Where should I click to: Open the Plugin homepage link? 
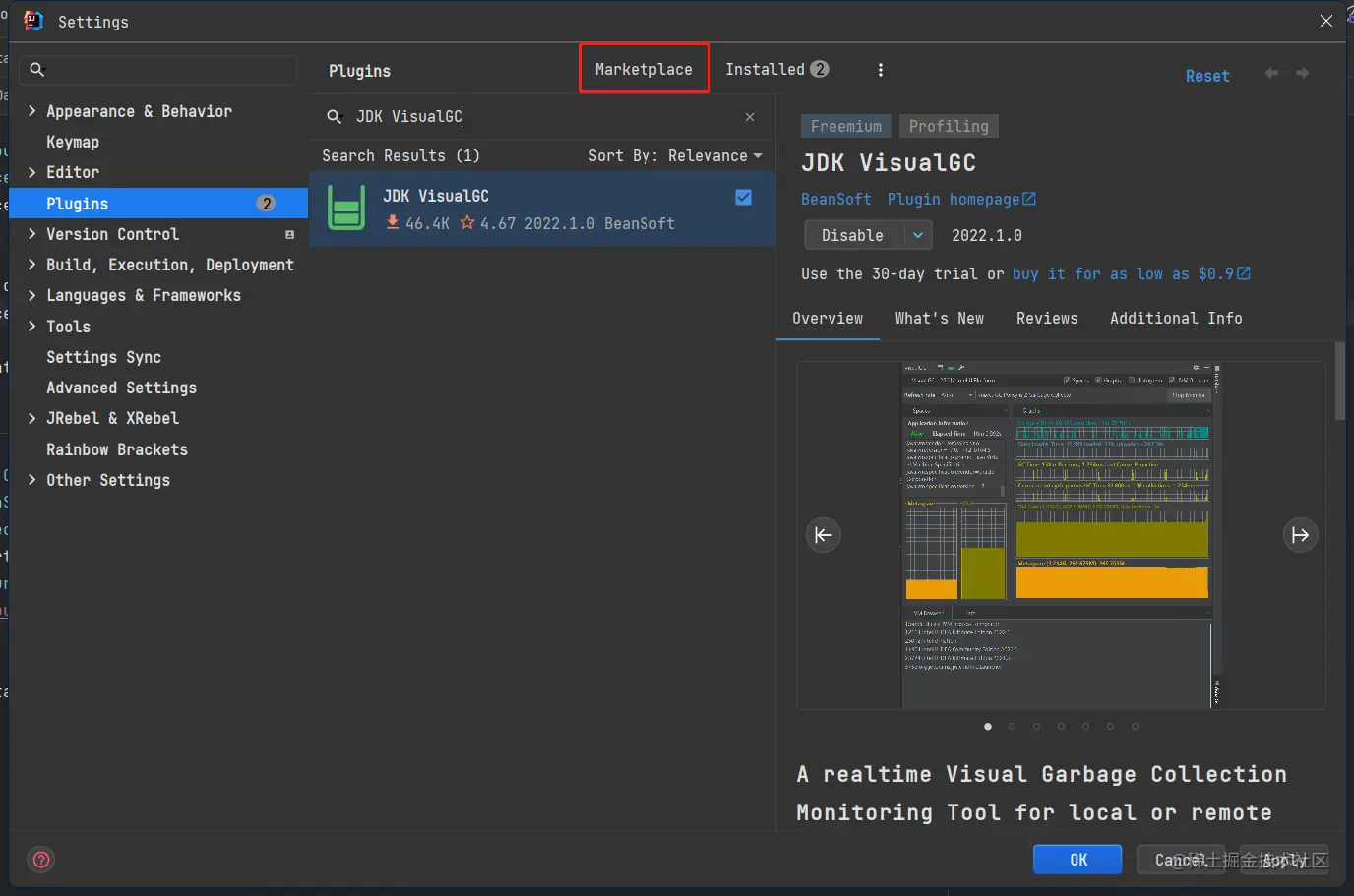pos(954,199)
